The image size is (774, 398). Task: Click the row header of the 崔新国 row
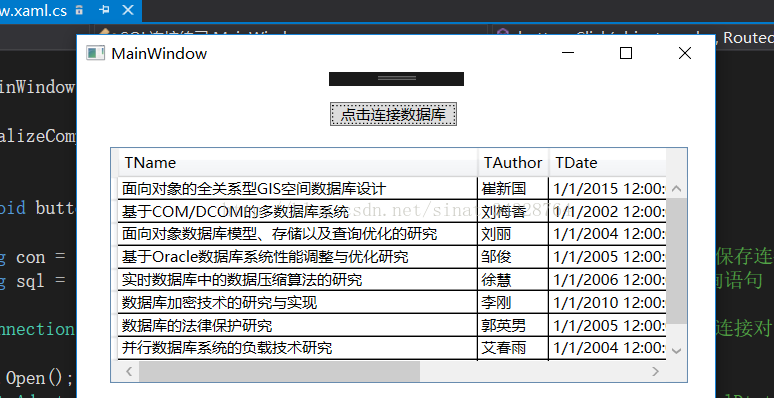(x=115, y=189)
